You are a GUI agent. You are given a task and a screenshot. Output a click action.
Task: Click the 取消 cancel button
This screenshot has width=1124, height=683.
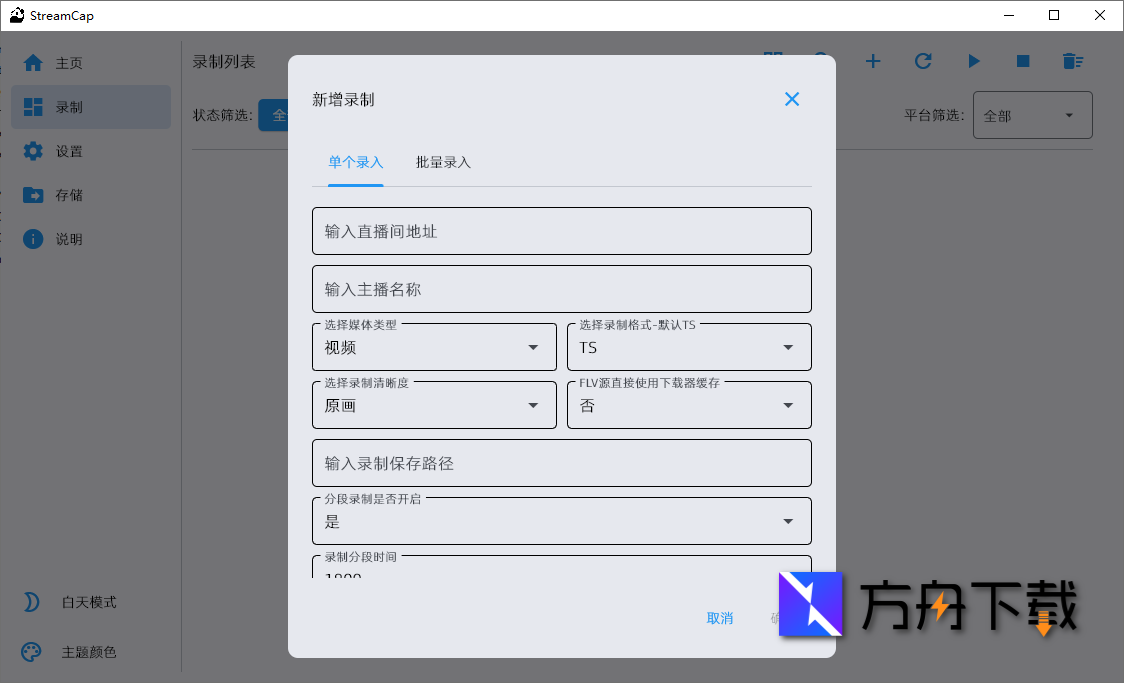point(720,618)
